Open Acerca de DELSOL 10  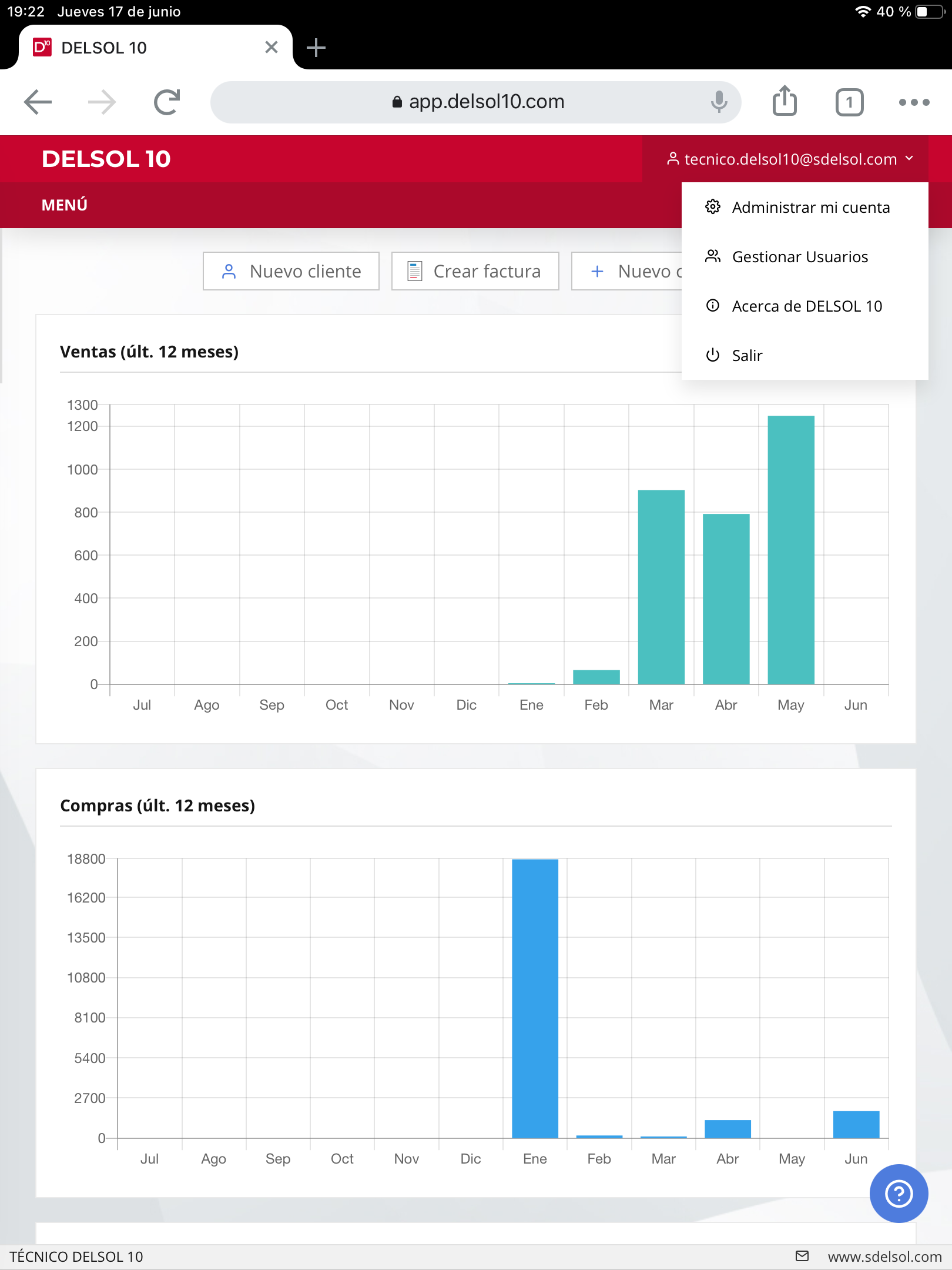tap(806, 306)
